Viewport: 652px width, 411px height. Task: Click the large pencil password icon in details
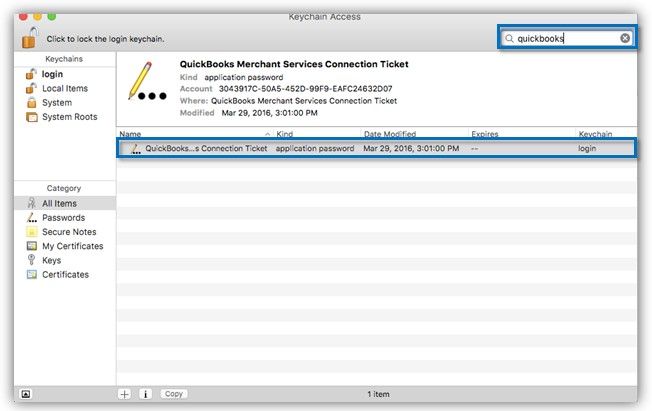click(147, 81)
